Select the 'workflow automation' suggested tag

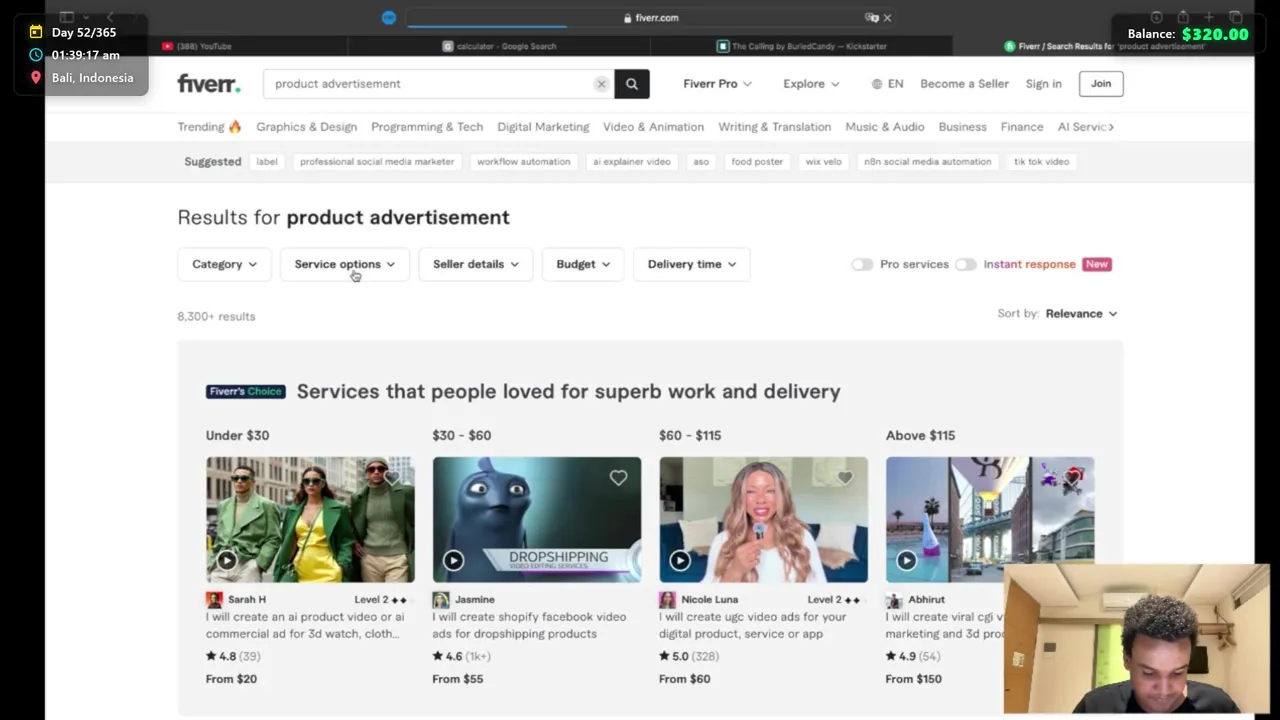tap(523, 161)
